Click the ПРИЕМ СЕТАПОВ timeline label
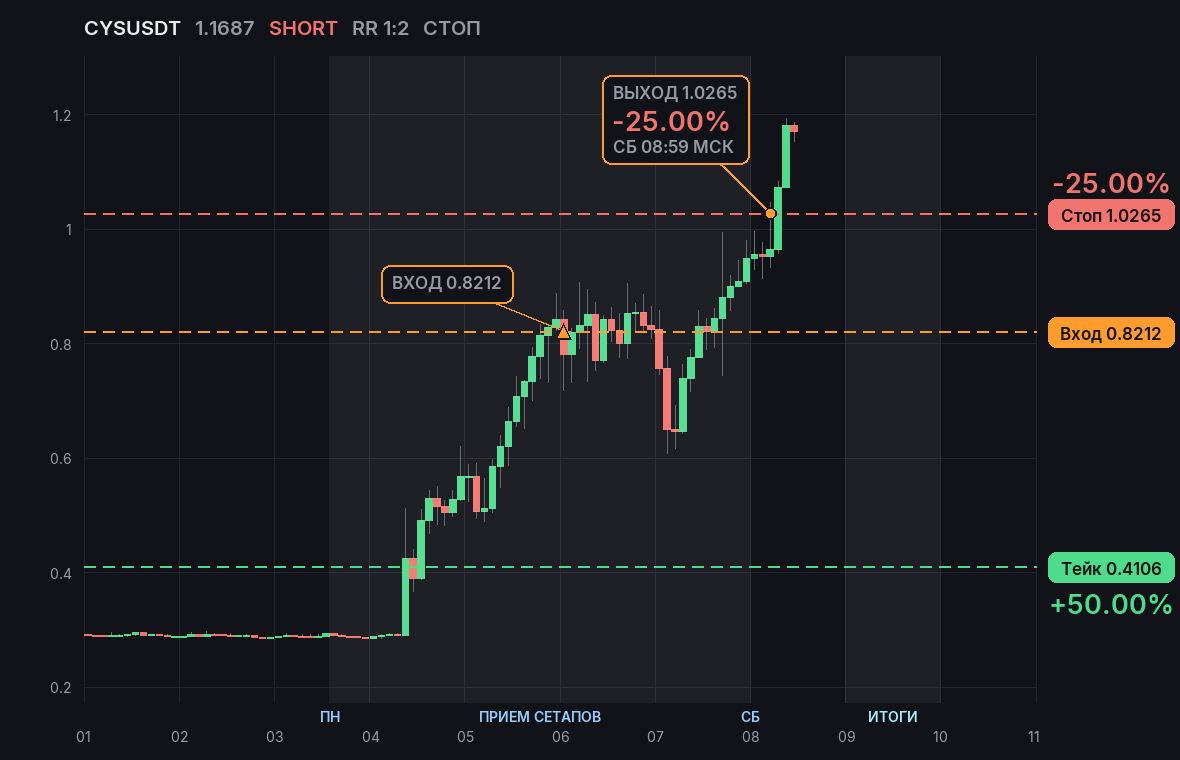The width and height of the screenshot is (1180, 760). click(x=540, y=716)
